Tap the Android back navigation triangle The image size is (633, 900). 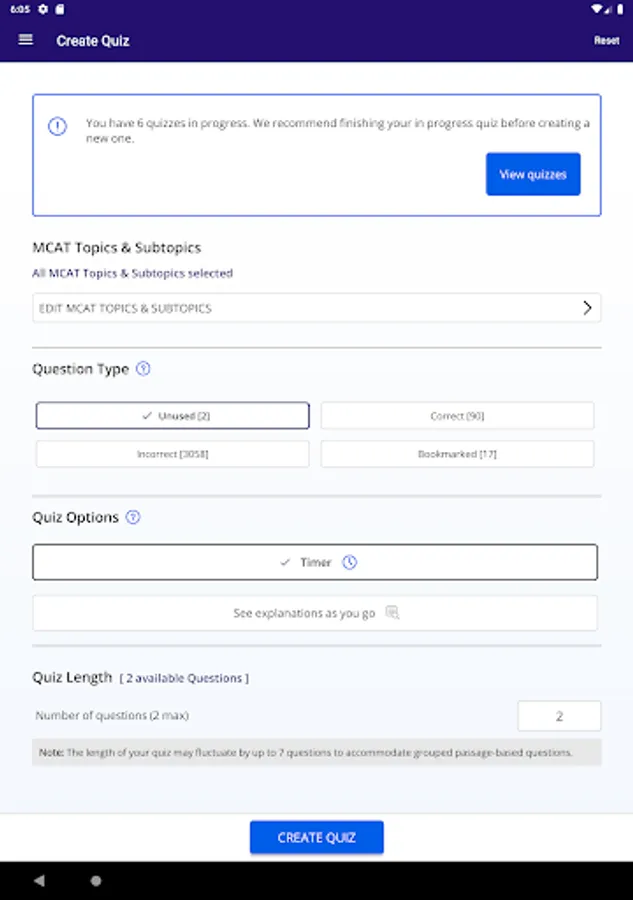coord(39,881)
